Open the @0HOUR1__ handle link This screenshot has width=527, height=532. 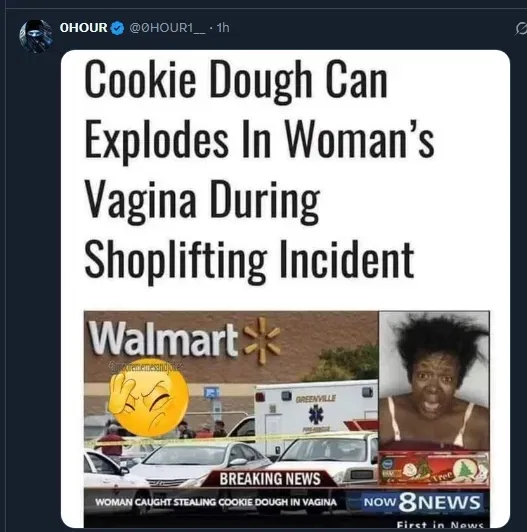click(x=167, y=28)
